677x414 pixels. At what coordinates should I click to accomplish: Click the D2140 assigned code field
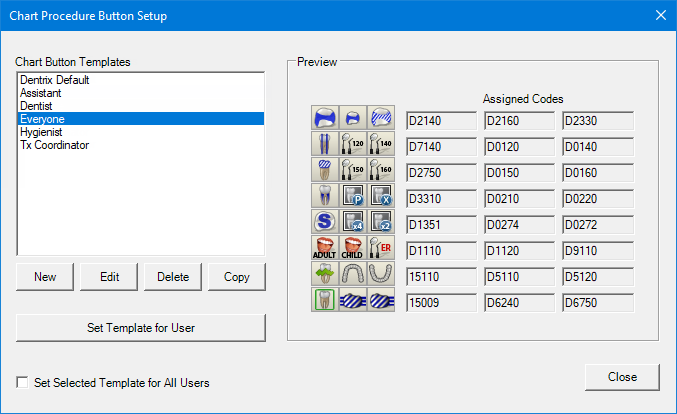(441, 121)
